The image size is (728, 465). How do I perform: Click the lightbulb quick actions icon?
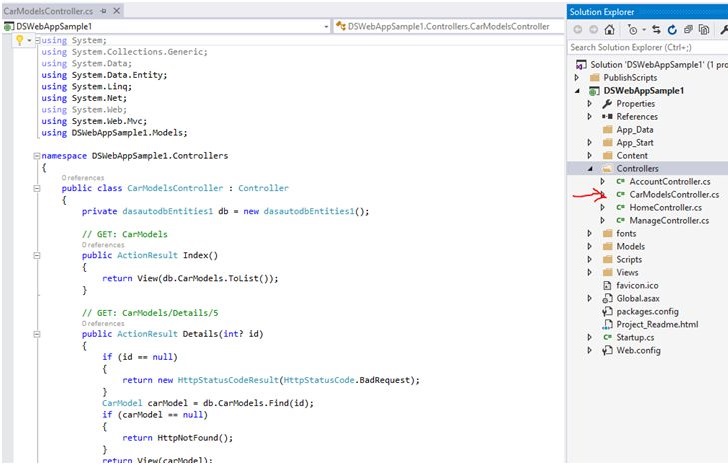18,41
